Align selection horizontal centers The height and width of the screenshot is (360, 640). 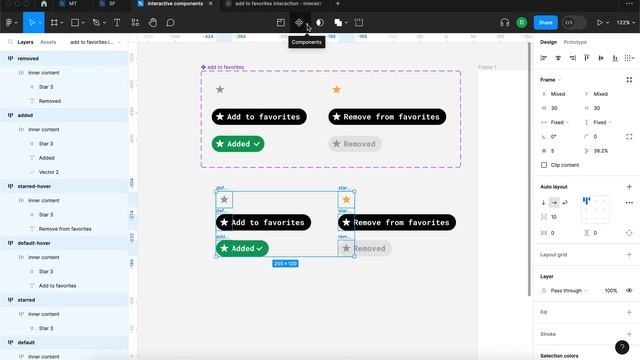tap(558, 58)
